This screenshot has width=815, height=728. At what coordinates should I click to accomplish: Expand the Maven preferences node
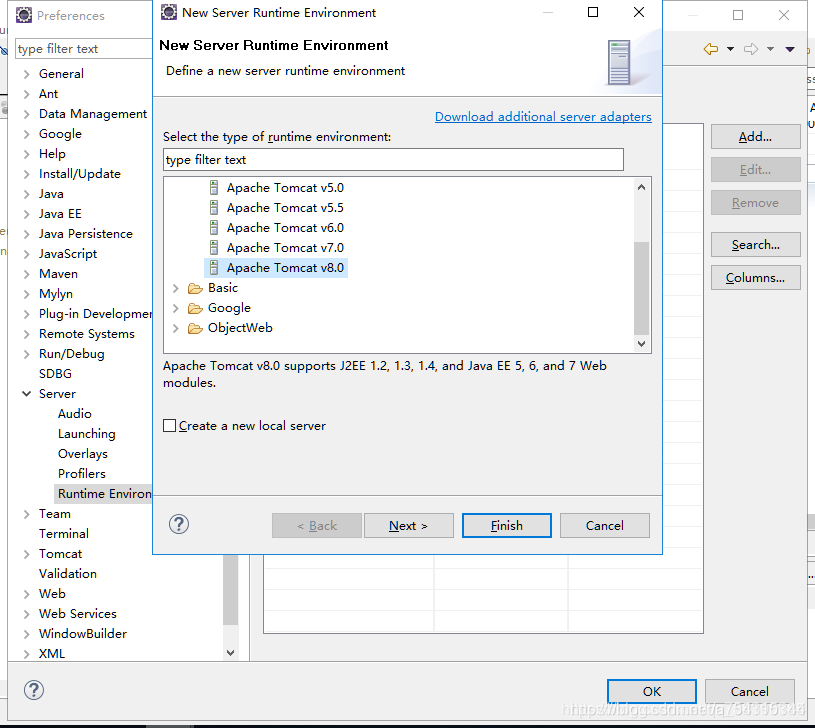pyautogui.click(x=27, y=274)
